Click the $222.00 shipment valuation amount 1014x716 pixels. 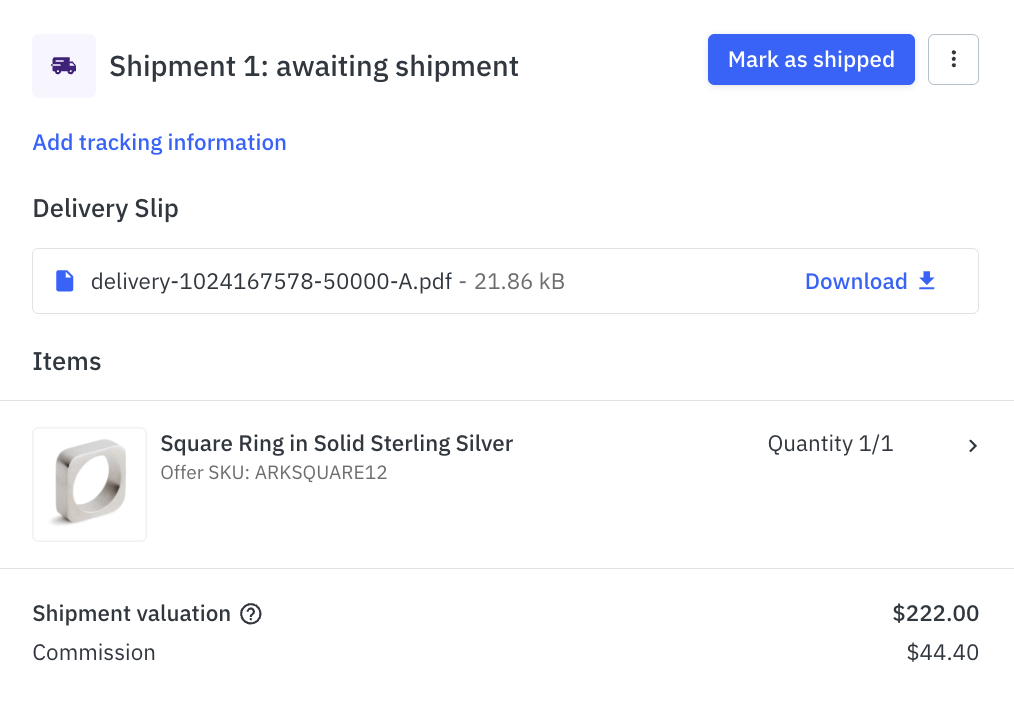[935, 613]
